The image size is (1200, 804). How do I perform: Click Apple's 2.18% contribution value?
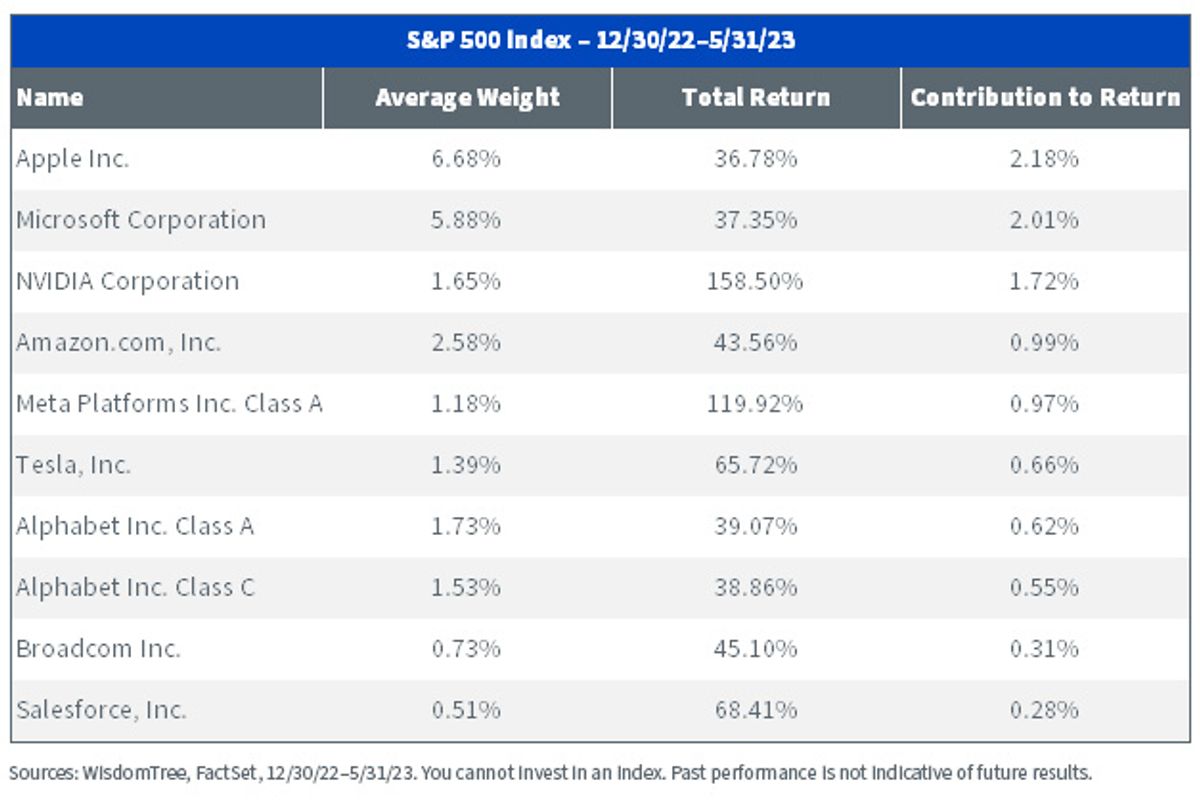point(1045,159)
